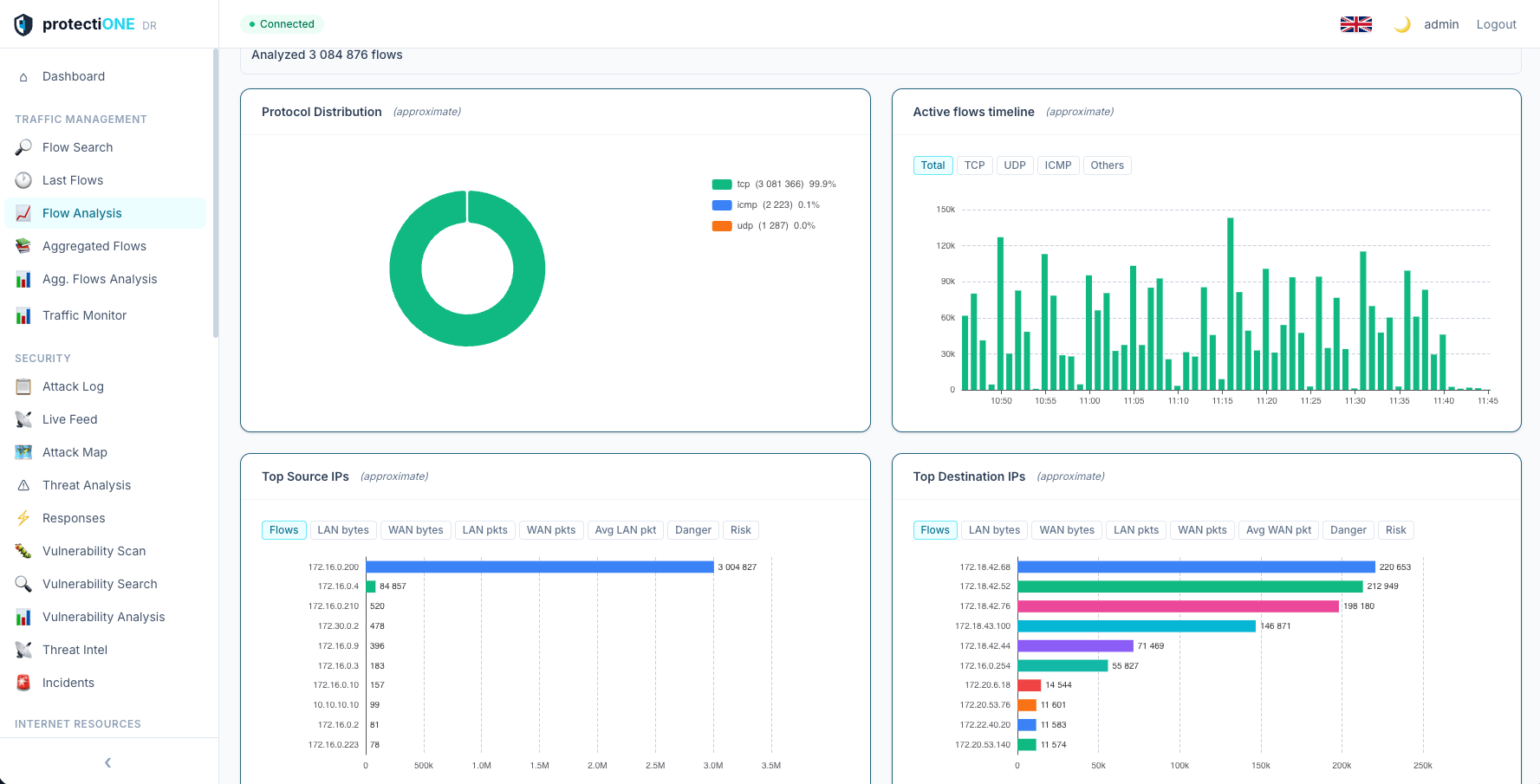Click the 172.16.0.200 source IP bar
This screenshot has height=784, width=1540.
point(540,567)
